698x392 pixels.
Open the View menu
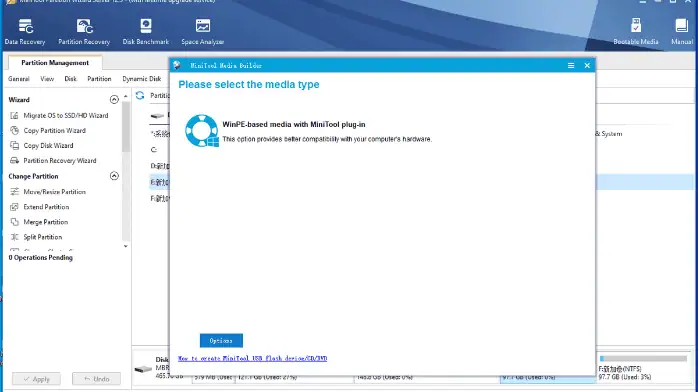point(47,79)
